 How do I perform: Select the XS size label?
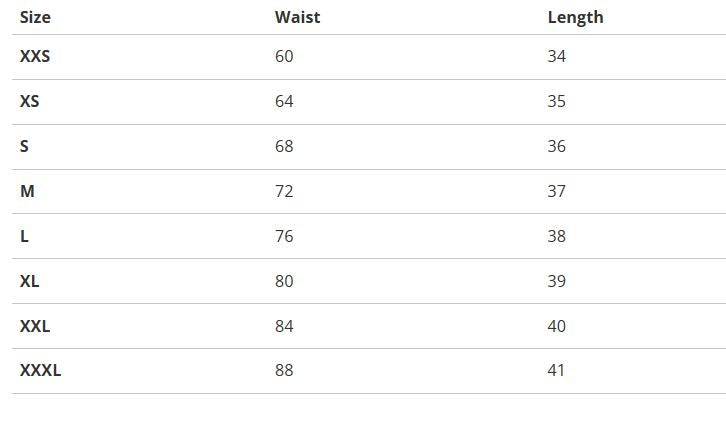(30, 102)
